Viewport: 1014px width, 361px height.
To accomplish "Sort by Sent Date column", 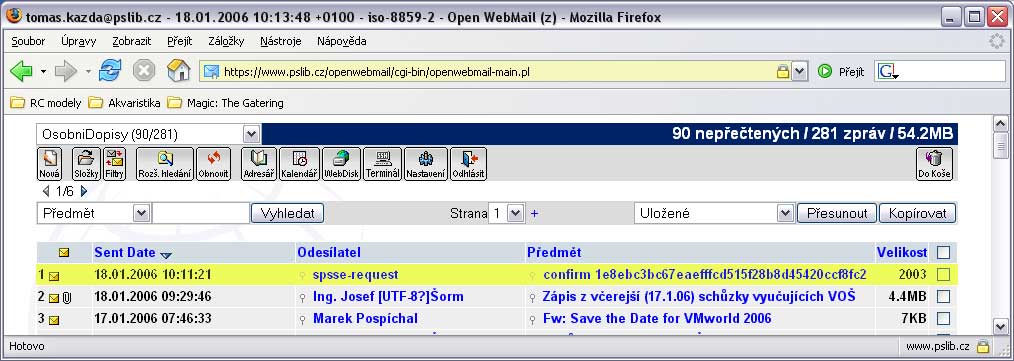I will [125, 252].
